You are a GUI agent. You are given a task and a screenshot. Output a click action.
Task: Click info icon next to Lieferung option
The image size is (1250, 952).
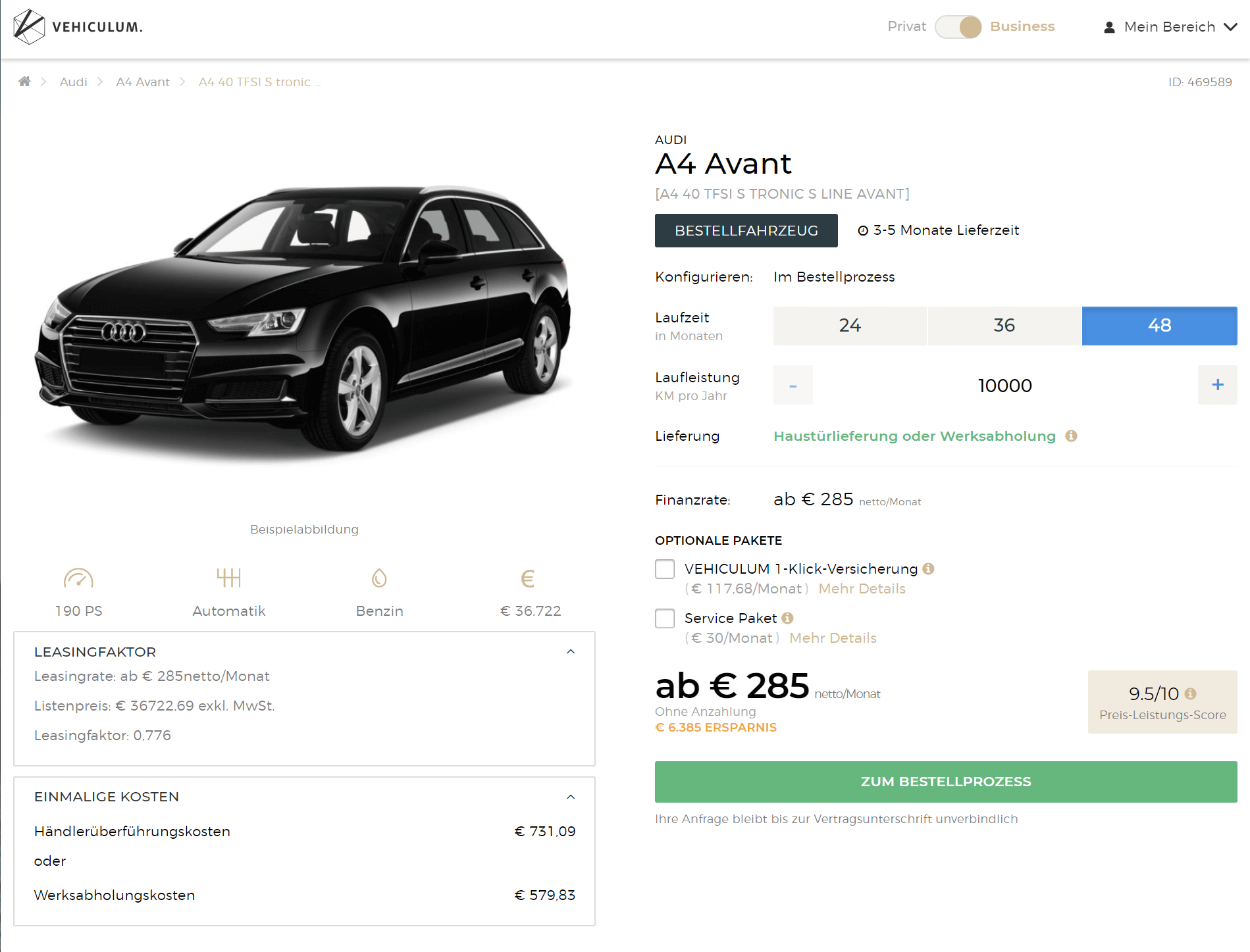pos(1071,436)
